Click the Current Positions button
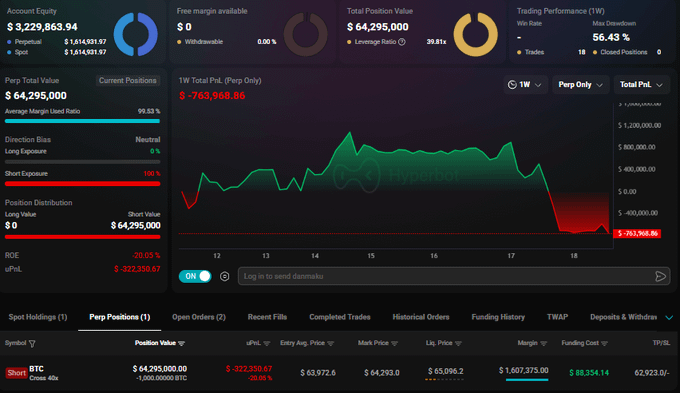 click(x=128, y=81)
